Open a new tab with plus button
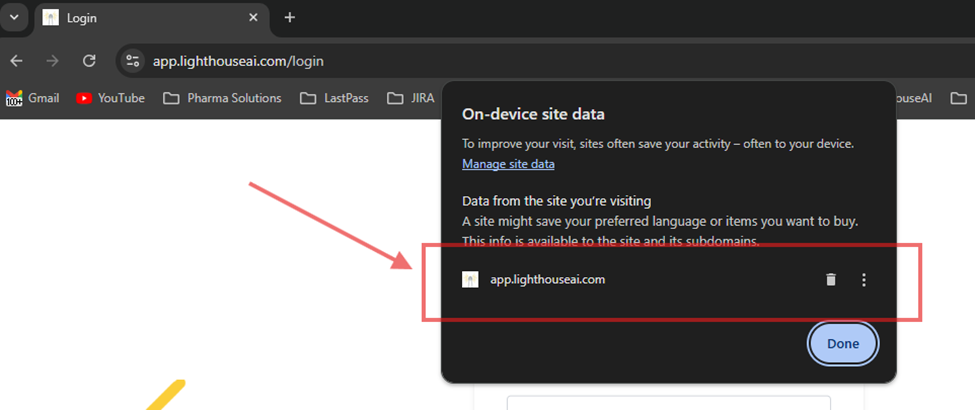The height and width of the screenshot is (410, 975). [x=290, y=18]
